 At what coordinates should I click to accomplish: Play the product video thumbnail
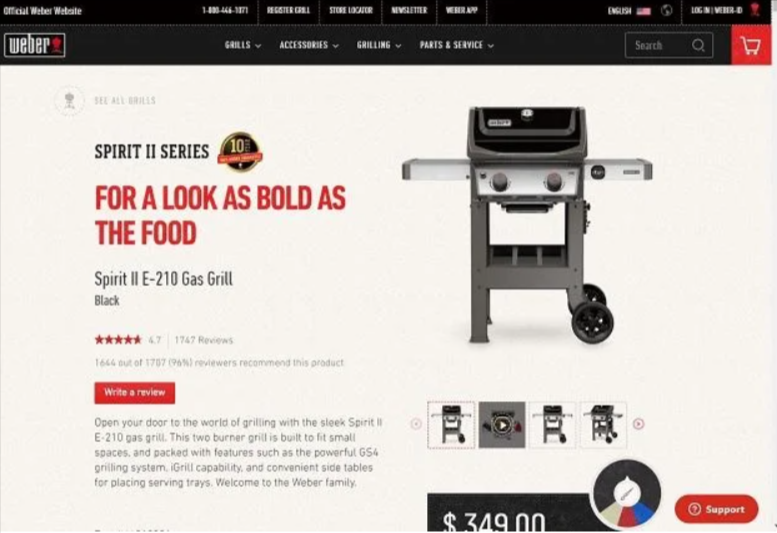[502, 425]
